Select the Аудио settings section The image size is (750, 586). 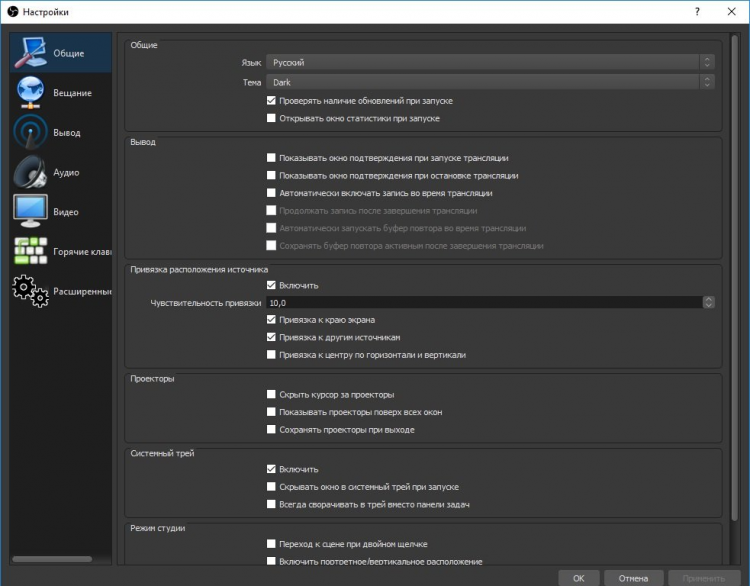(61, 172)
